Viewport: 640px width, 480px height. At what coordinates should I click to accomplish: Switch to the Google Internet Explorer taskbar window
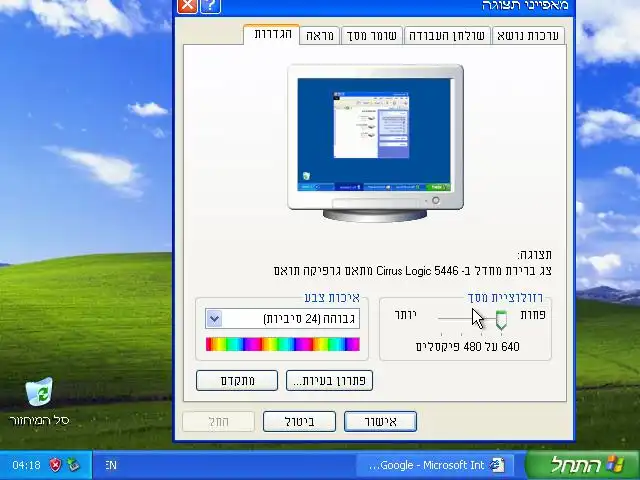click(435, 465)
